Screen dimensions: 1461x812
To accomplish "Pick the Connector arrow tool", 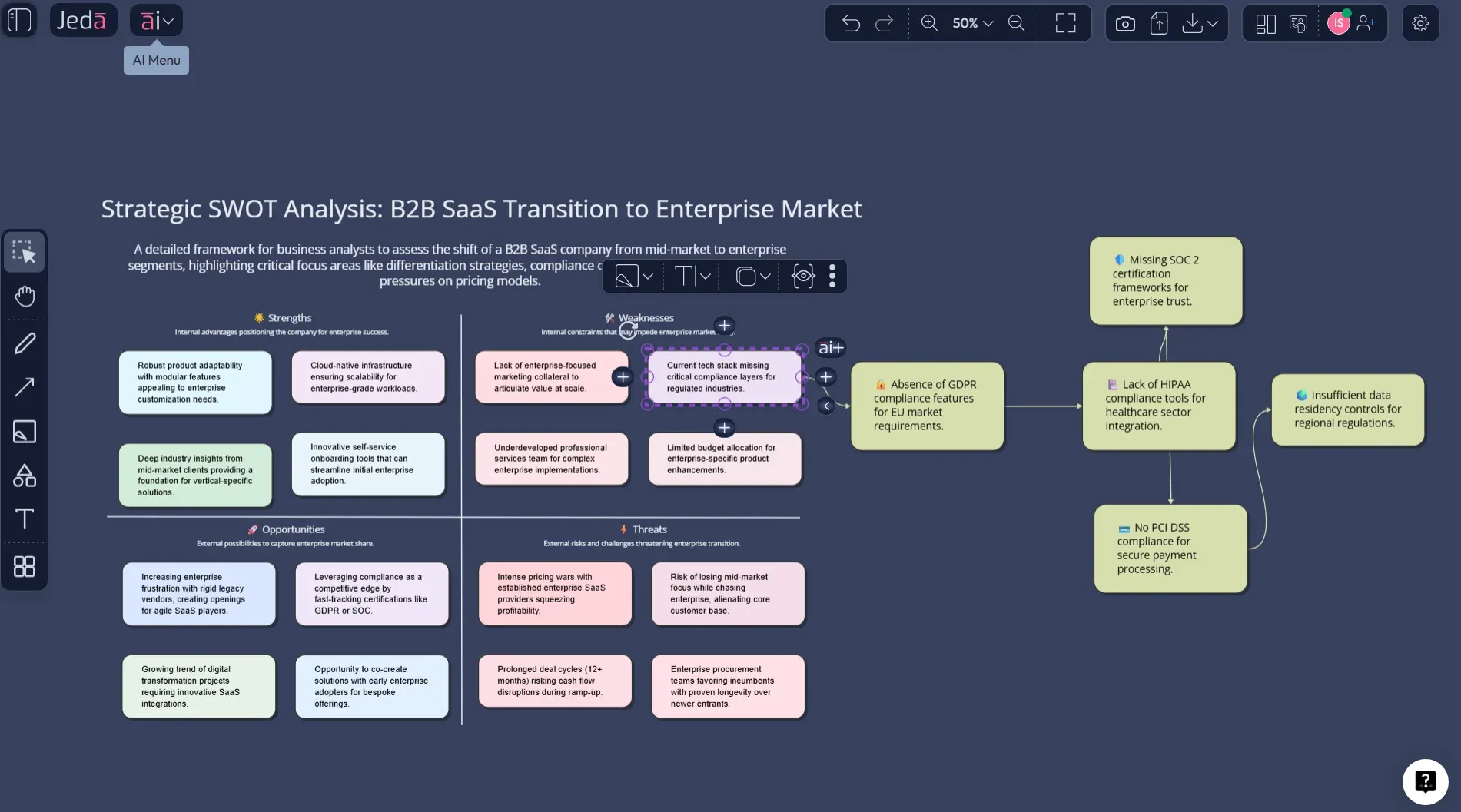I will (24, 387).
